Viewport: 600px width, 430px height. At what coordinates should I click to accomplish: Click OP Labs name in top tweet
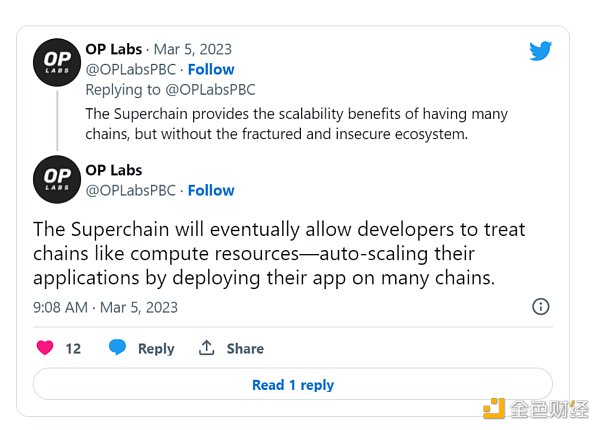pyautogui.click(x=114, y=49)
